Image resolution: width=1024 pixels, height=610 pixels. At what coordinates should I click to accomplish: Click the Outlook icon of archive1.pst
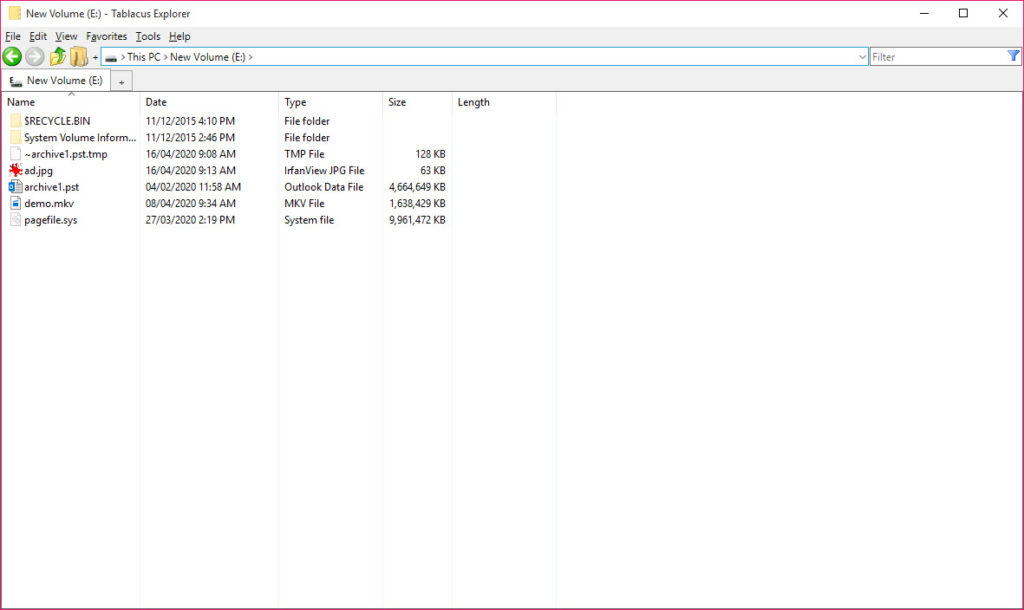click(x=16, y=187)
